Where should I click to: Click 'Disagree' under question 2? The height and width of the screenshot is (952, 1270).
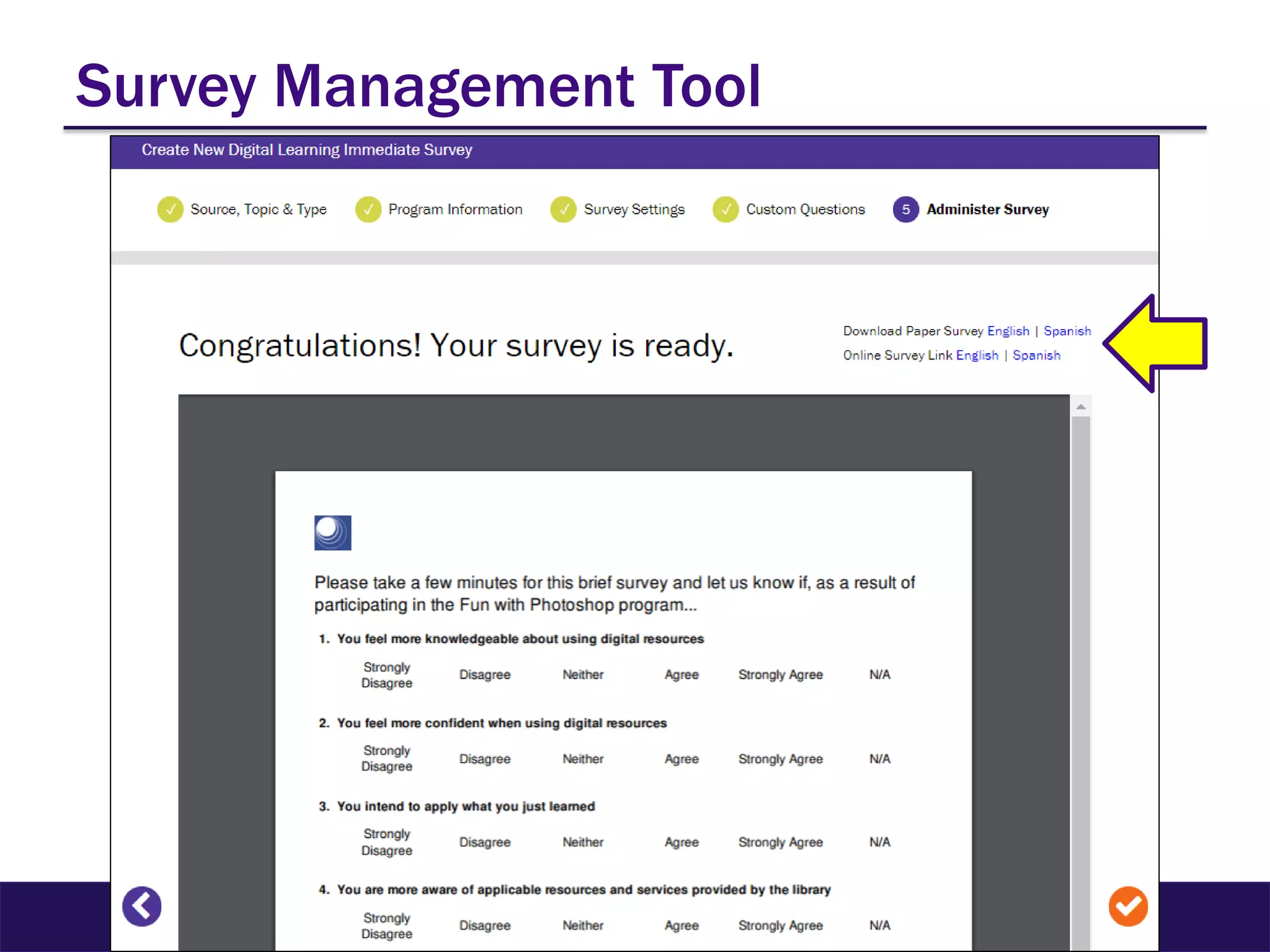[x=485, y=759]
